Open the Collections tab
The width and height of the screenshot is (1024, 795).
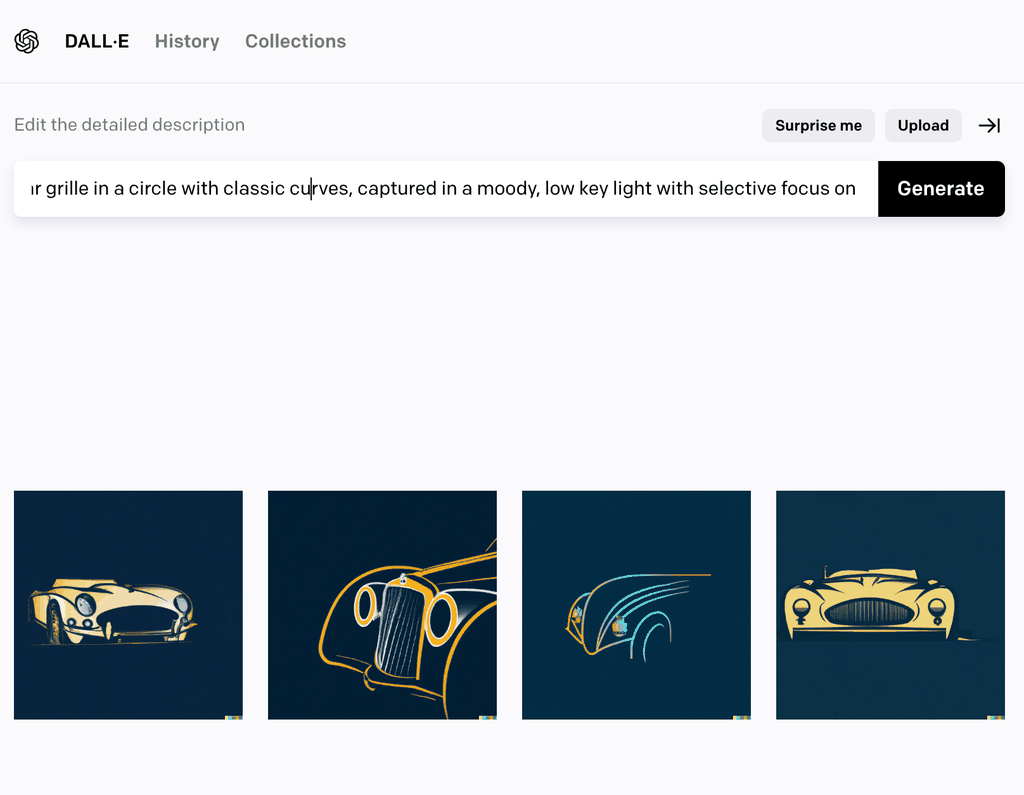coord(295,41)
